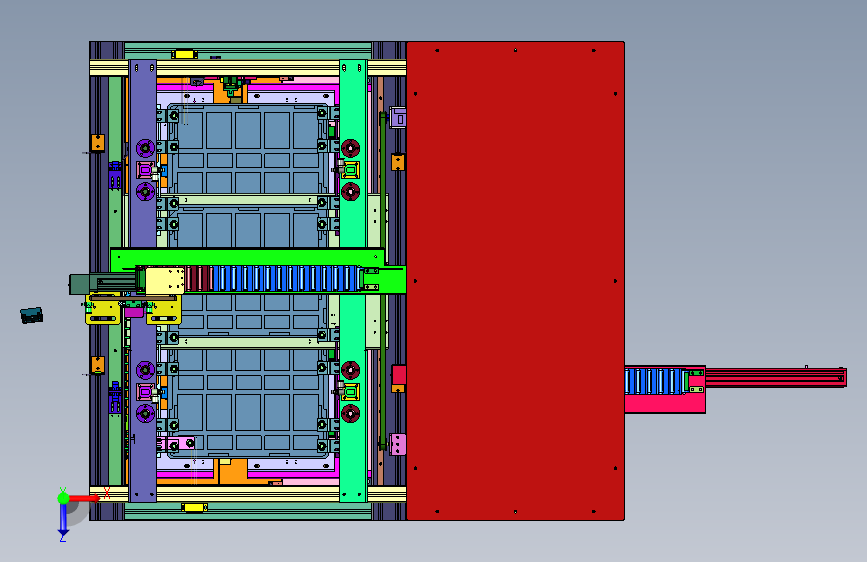Select the small dark teal part floating left of the machine
Viewport: 867px width, 562px height.
point(32,315)
